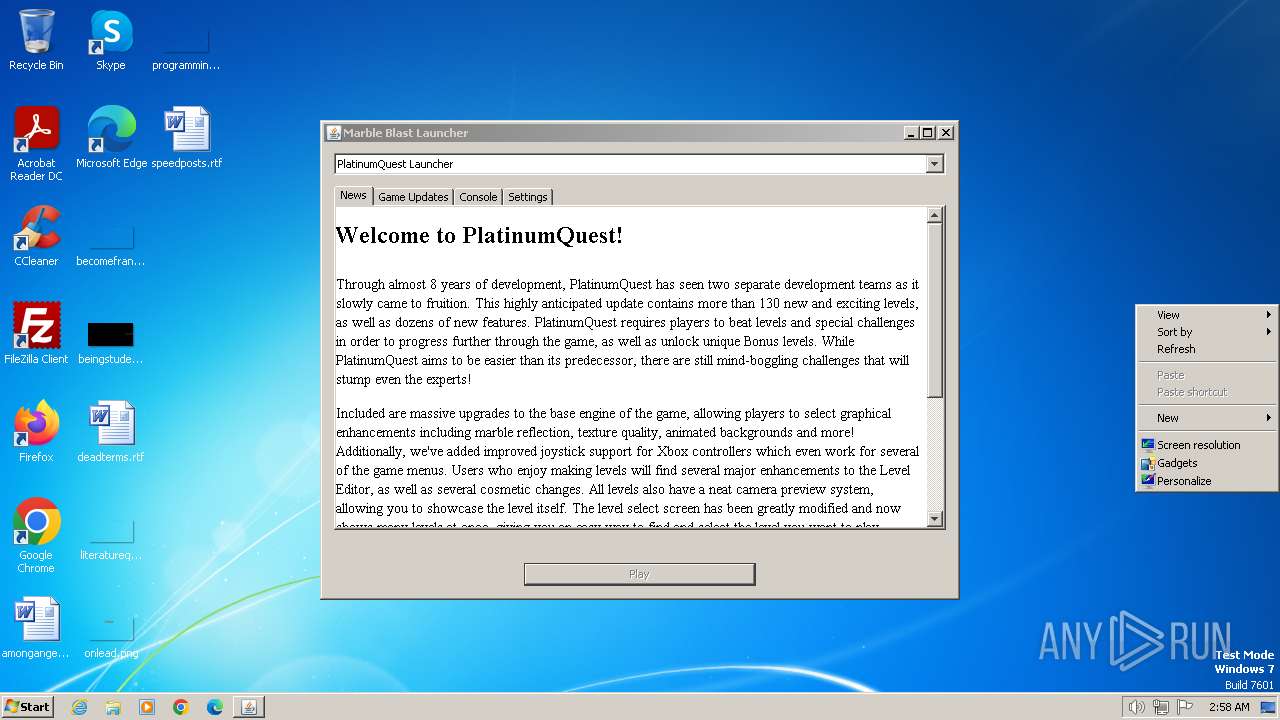The height and width of the screenshot is (720, 1280).
Task: Select the CCleaner desktop shortcut
Action: pyautogui.click(x=36, y=235)
